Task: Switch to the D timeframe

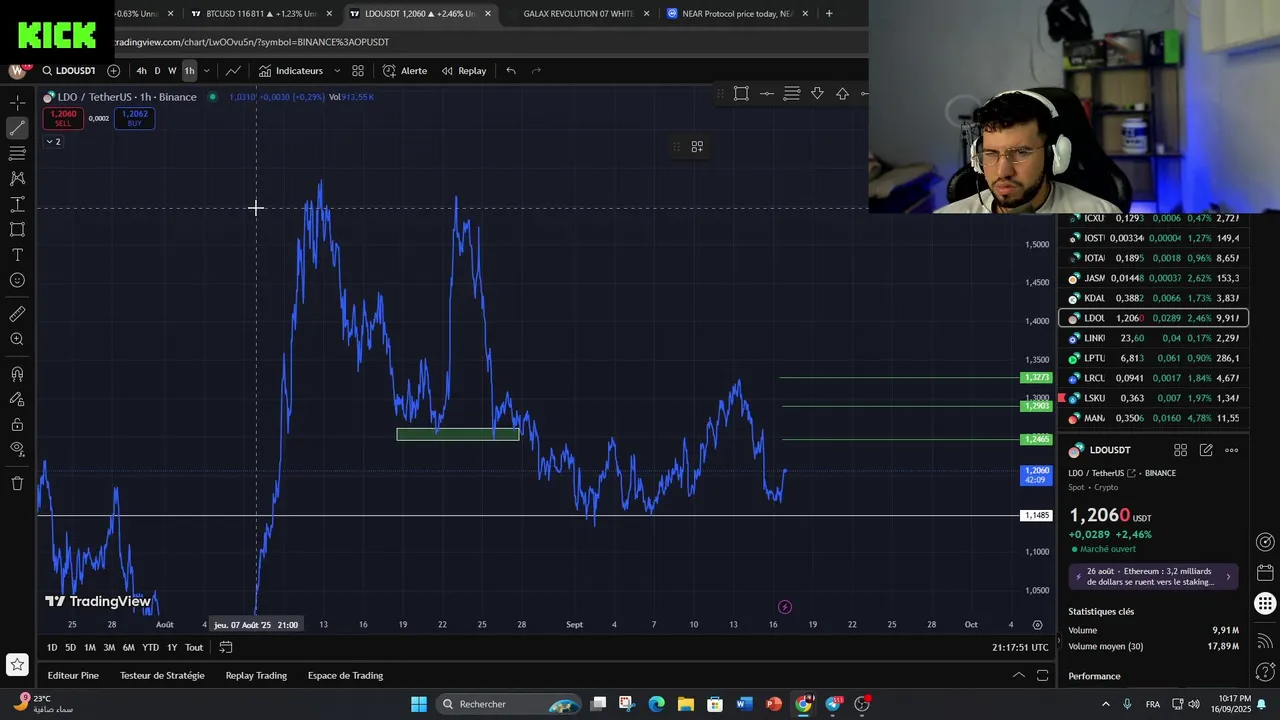Action: [157, 71]
